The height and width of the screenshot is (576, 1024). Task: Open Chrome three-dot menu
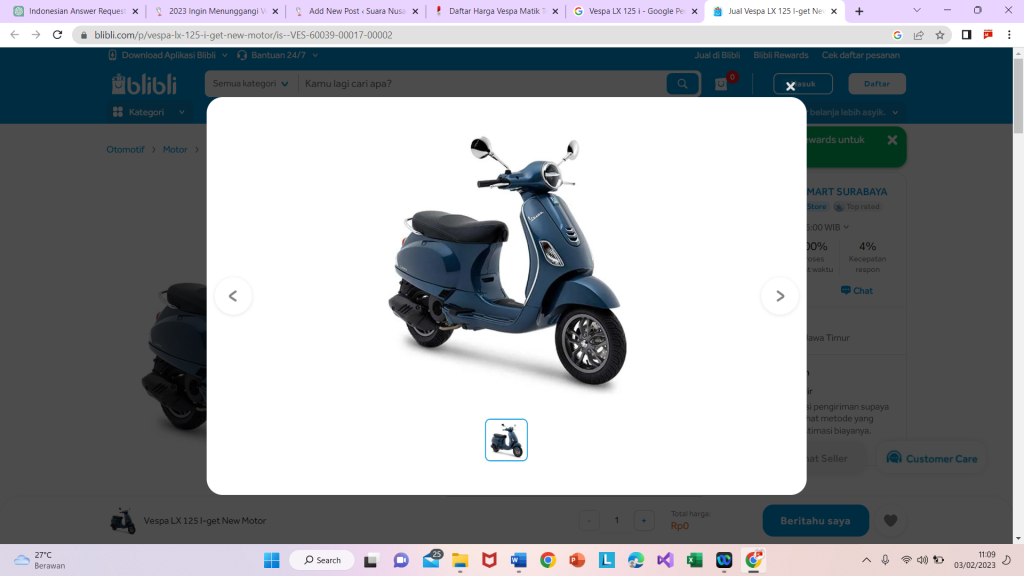pyautogui.click(x=1009, y=35)
